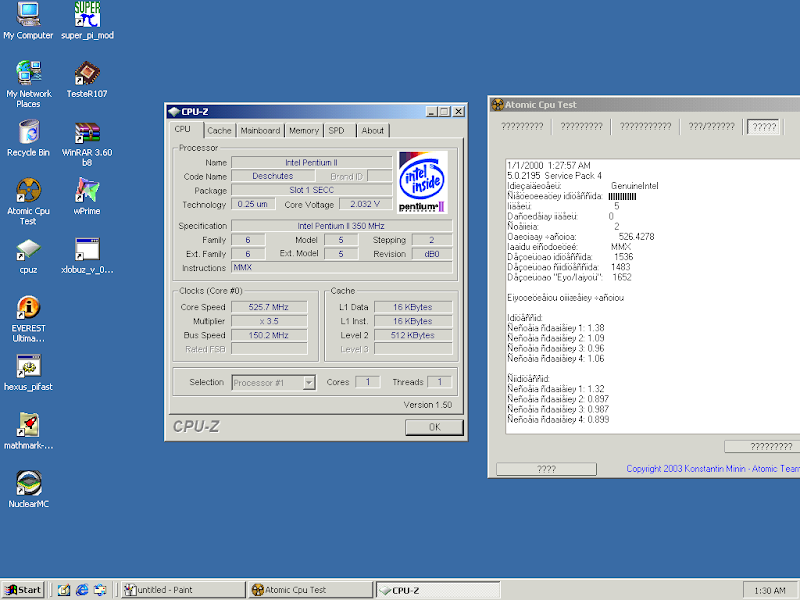Open the cpuz desktop shortcut
The width and height of the screenshot is (800, 600).
coord(28,249)
